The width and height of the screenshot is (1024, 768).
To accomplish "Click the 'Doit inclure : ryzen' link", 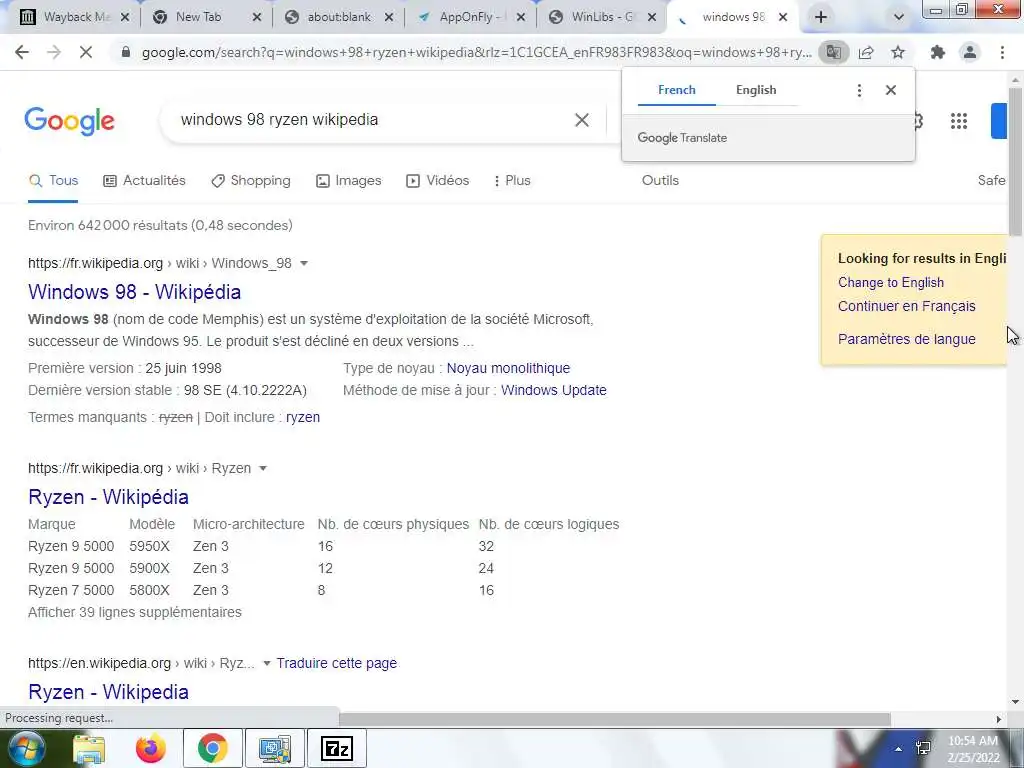I will (303, 417).
